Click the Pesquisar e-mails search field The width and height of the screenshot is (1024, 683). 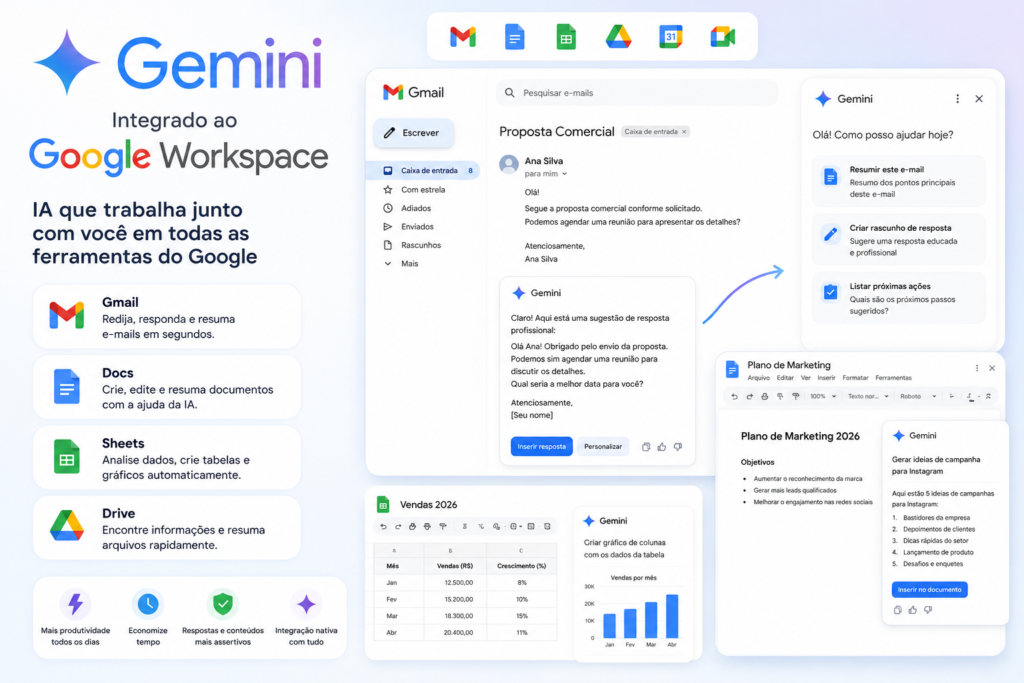pyautogui.click(x=637, y=93)
